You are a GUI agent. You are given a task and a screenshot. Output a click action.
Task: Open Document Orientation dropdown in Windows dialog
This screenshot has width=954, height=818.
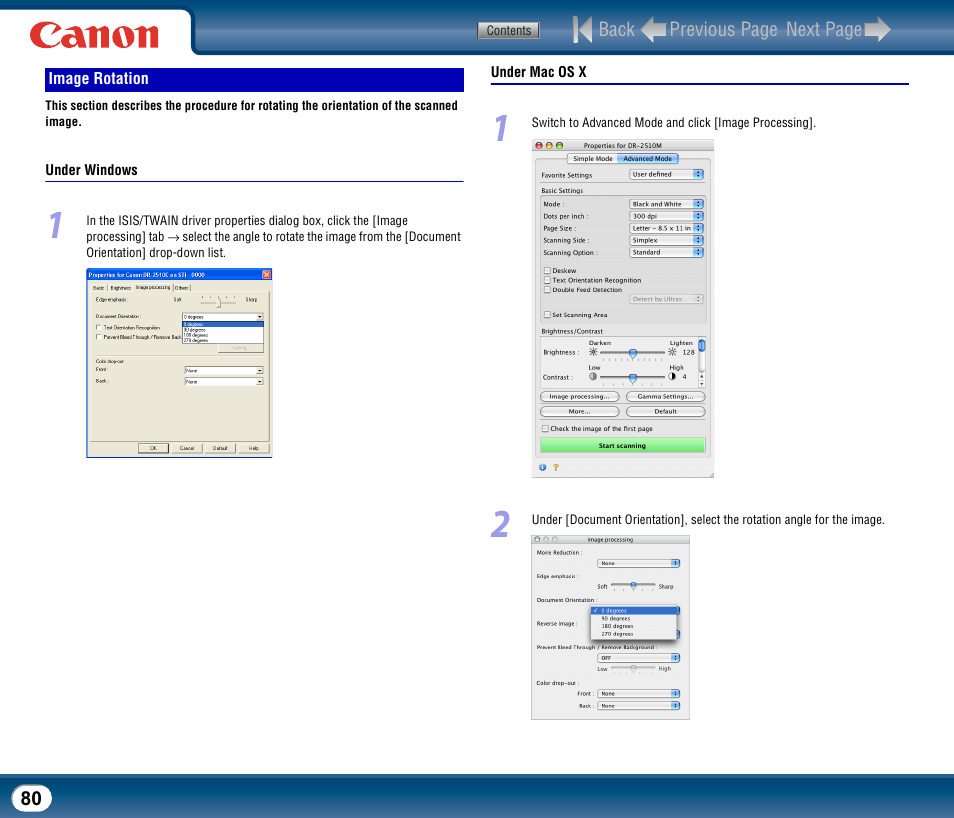[223, 317]
